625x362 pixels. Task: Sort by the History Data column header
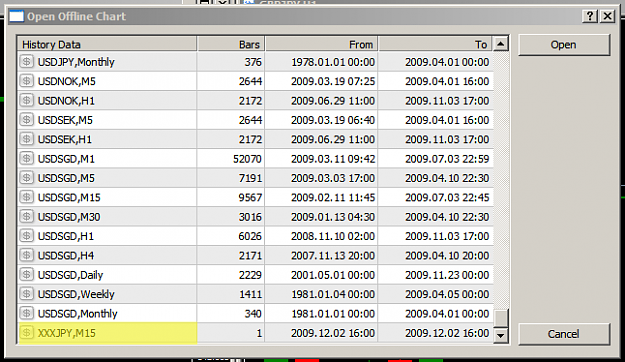coord(107,44)
